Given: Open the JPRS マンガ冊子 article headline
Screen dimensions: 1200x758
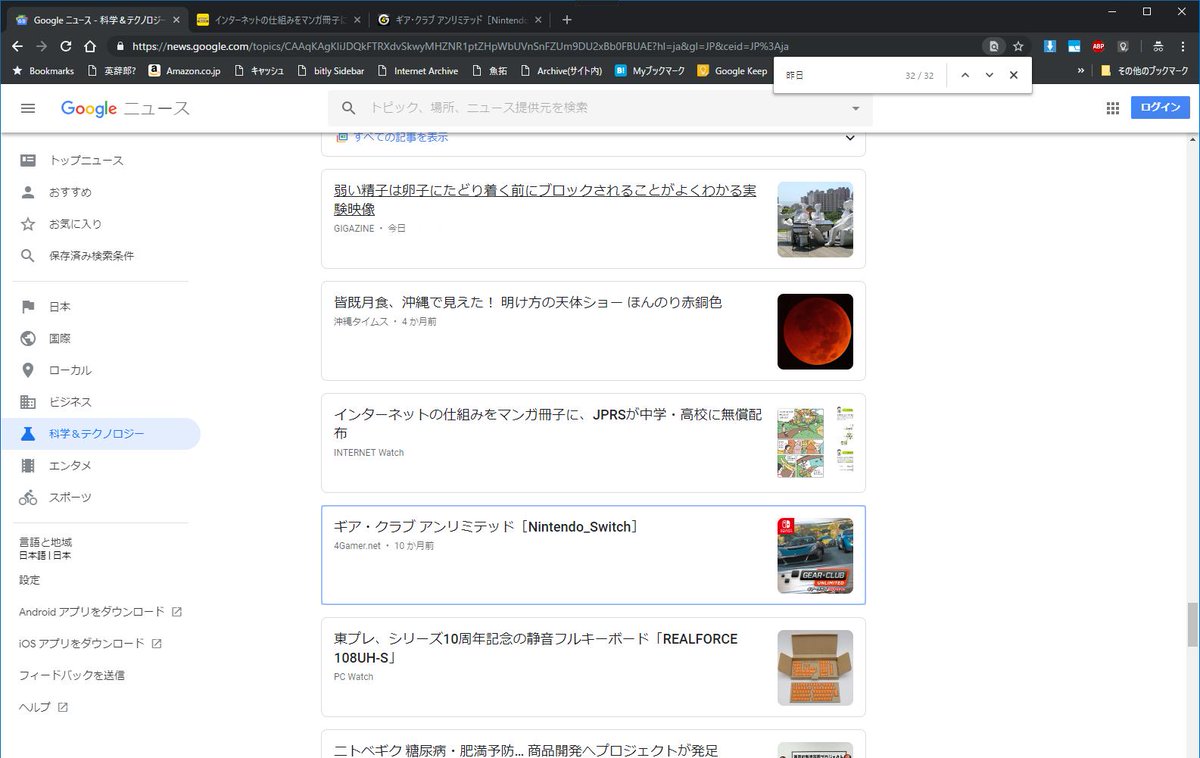Looking at the screenshot, I should click(548, 423).
